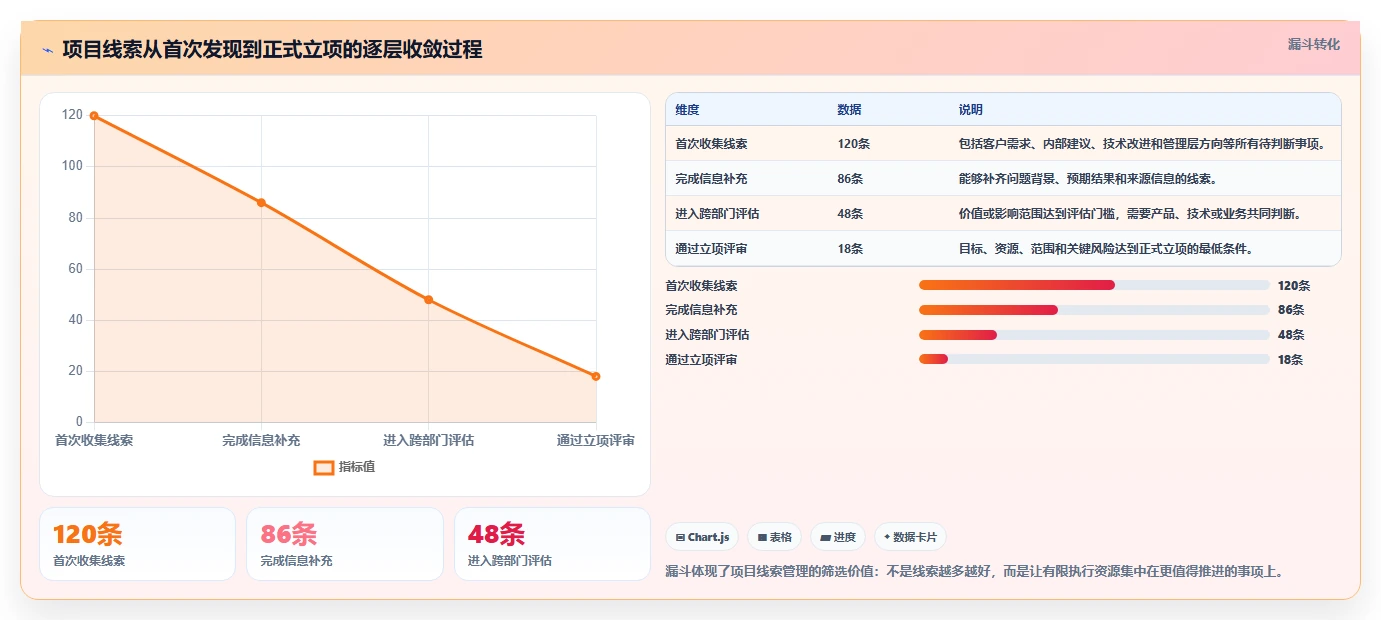Click the y-axis value 60

(76, 269)
